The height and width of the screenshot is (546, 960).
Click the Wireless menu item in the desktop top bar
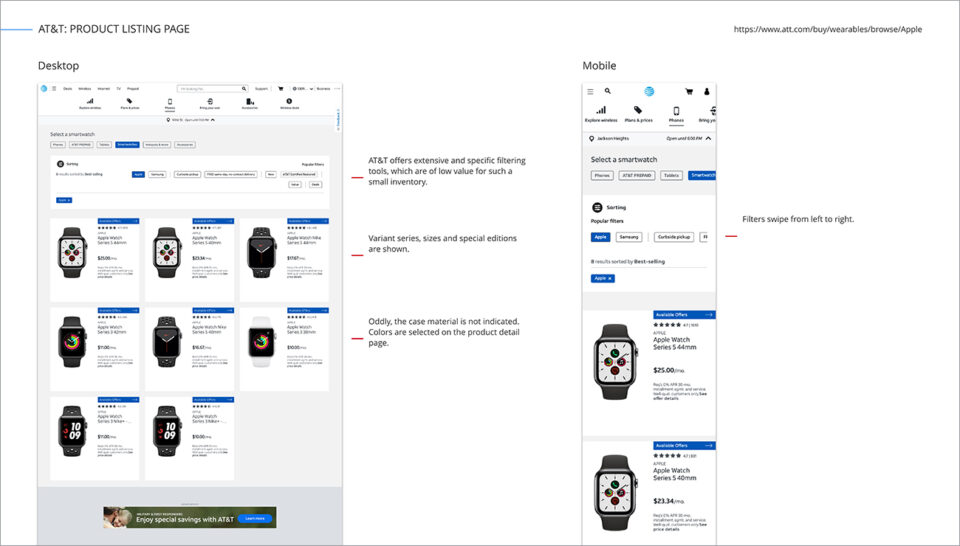click(x=84, y=89)
